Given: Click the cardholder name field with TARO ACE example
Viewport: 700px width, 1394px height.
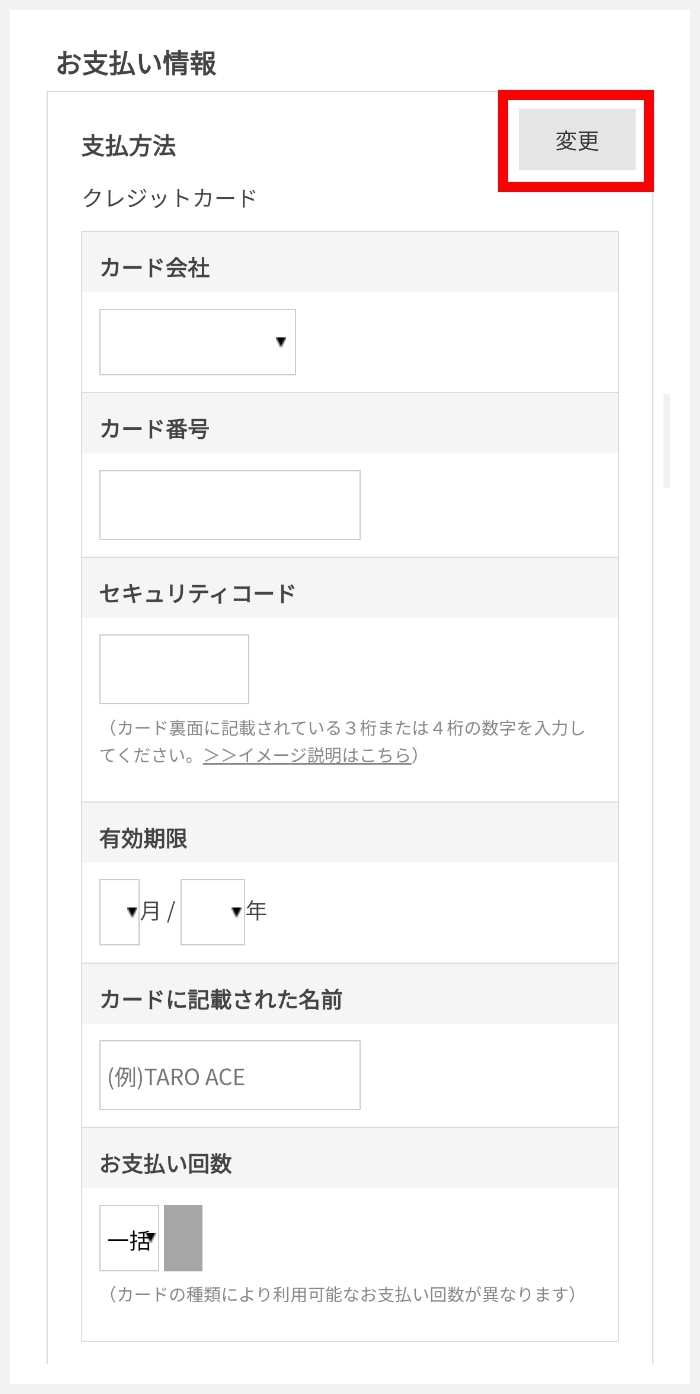Looking at the screenshot, I should click(x=228, y=1074).
